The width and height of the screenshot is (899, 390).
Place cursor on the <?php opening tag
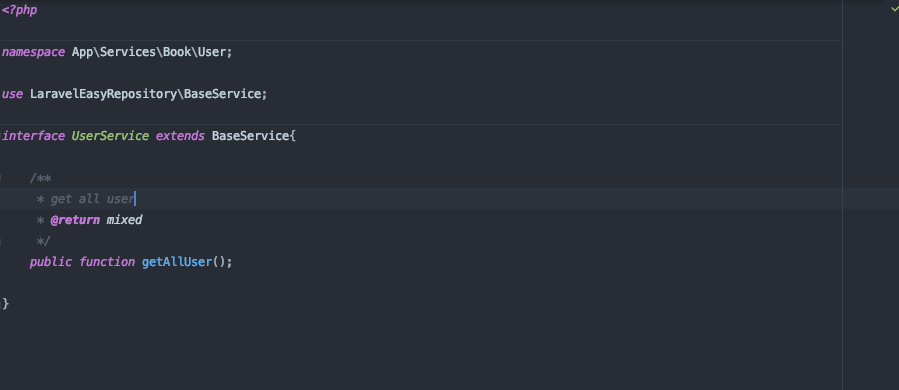pyautogui.click(x=19, y=10)
